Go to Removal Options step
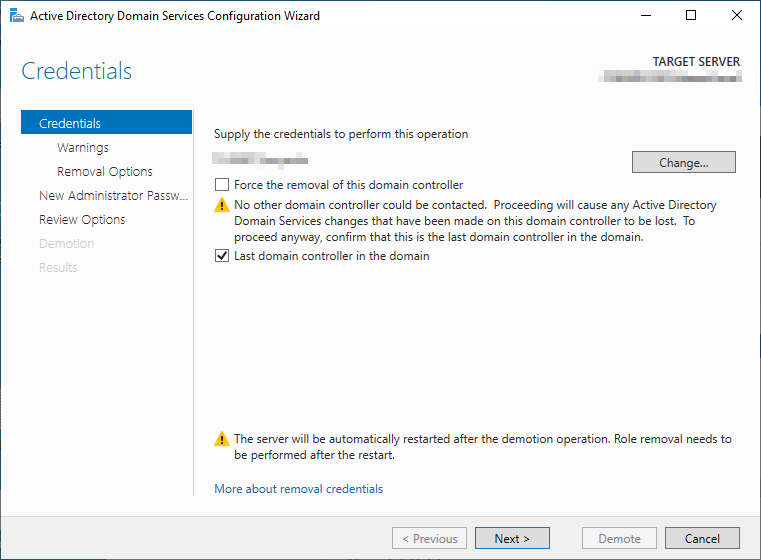This screenshot has height=560, width=761. tap(104, 171)
